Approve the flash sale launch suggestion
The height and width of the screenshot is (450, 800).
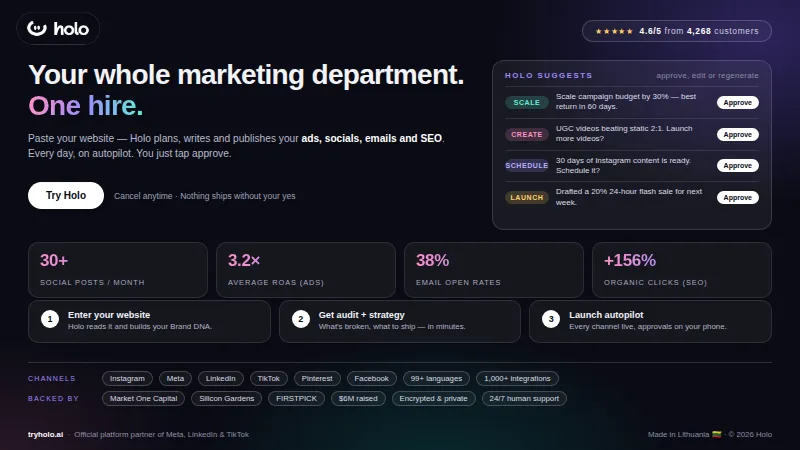(738, 197)
